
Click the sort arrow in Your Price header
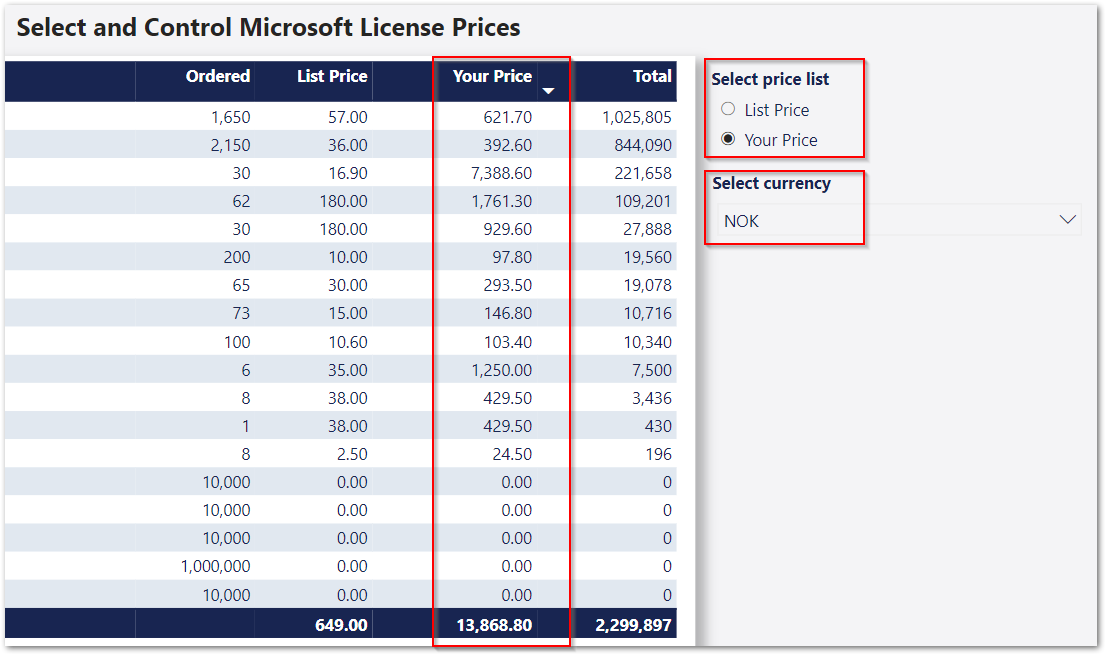[x=547, y=91]
